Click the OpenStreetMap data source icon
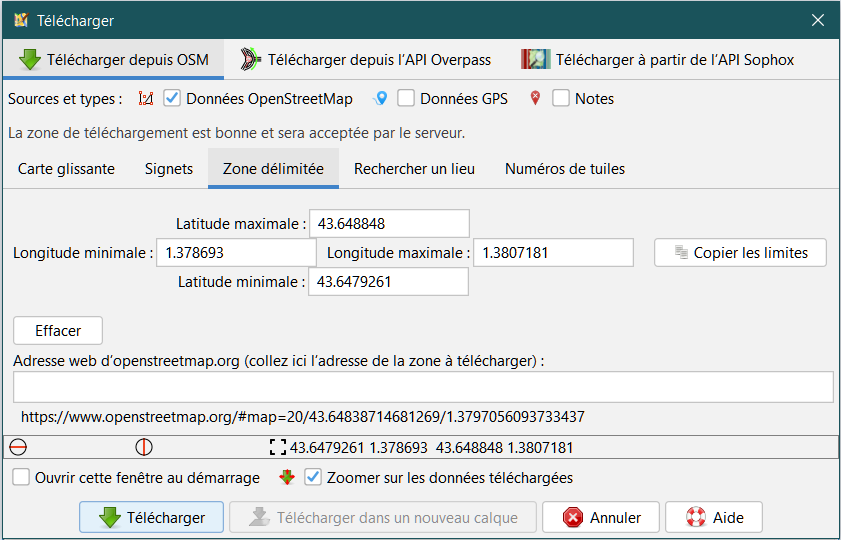 pos(146,99)
